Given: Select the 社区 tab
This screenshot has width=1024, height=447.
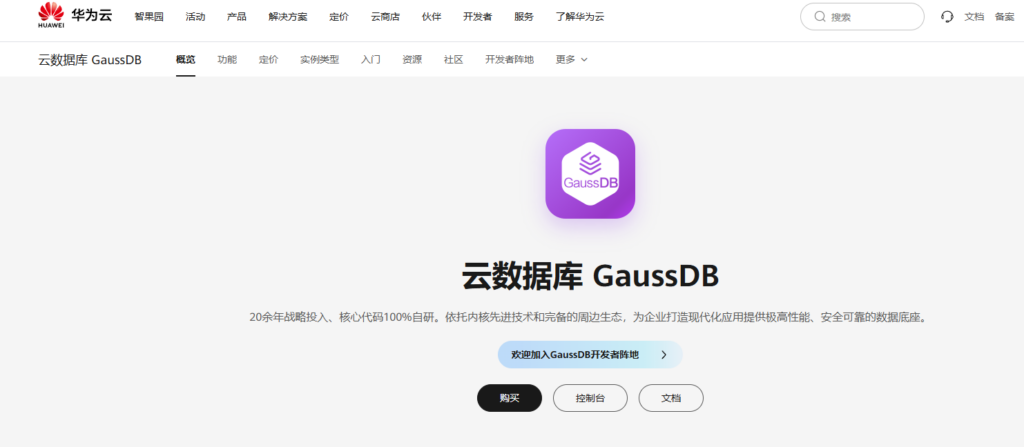Looking at the screenshot, I should (453, 59).
